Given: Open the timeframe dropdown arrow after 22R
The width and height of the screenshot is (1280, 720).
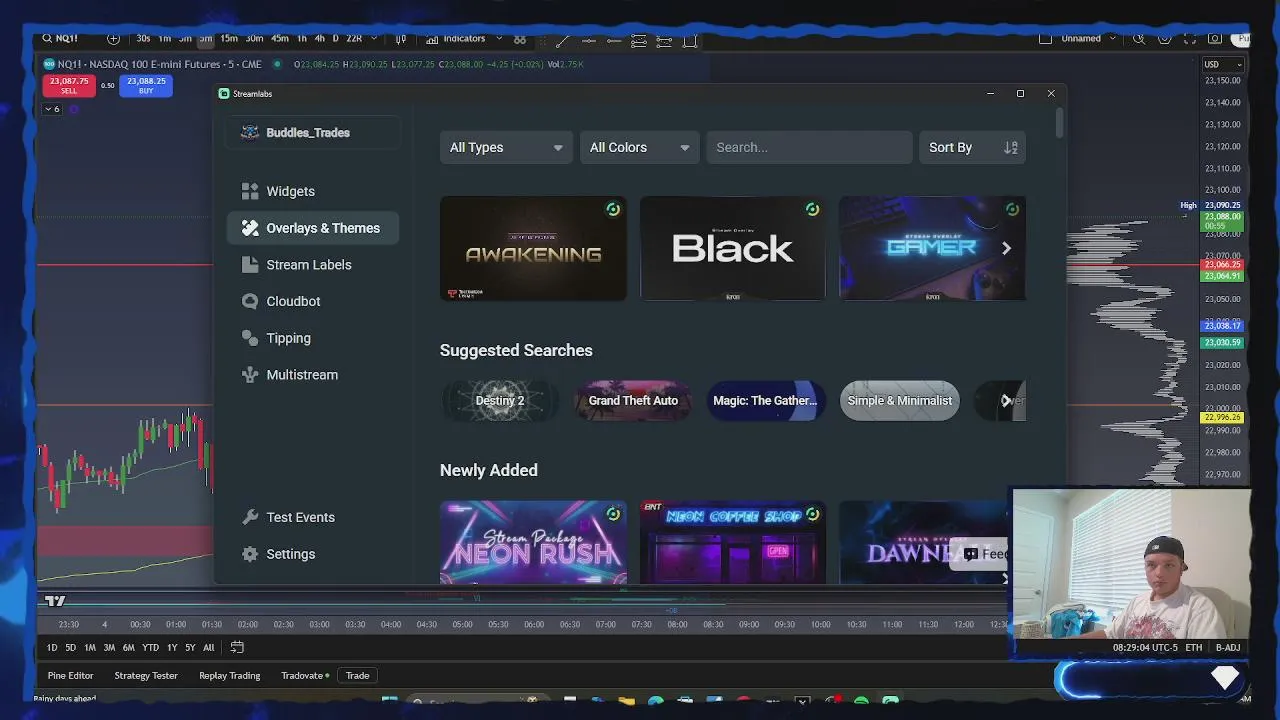Looking at the screenshot, I should click(374, 38).
